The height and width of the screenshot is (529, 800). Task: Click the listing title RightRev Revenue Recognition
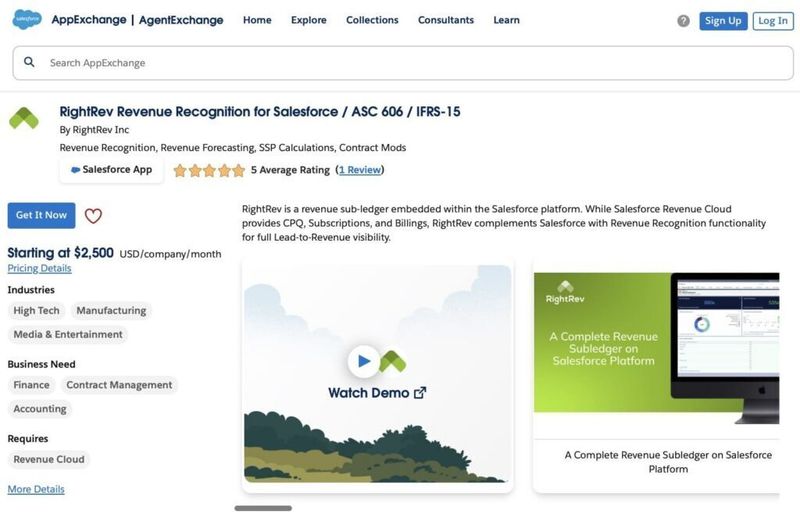[260, 112]
